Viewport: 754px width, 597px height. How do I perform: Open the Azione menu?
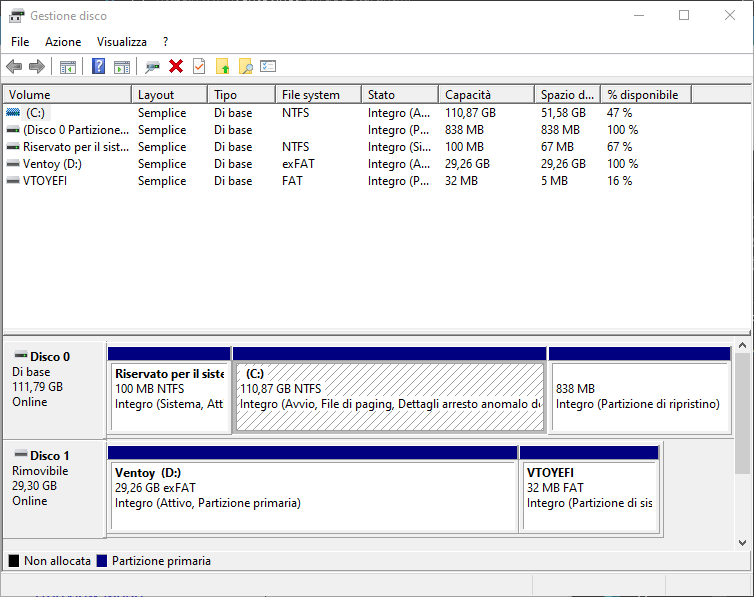click(63, 42)
